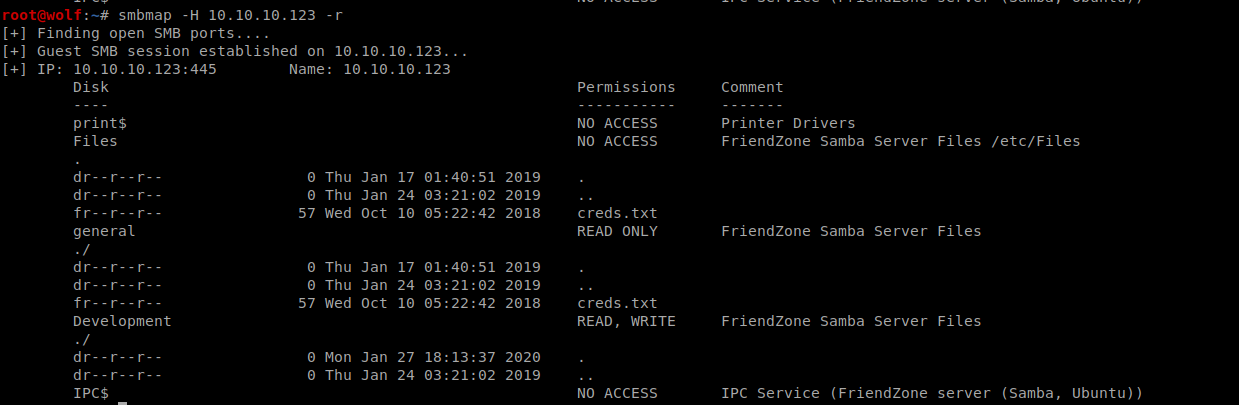Select READ ONLY permission text

click(x=617, y=231)
